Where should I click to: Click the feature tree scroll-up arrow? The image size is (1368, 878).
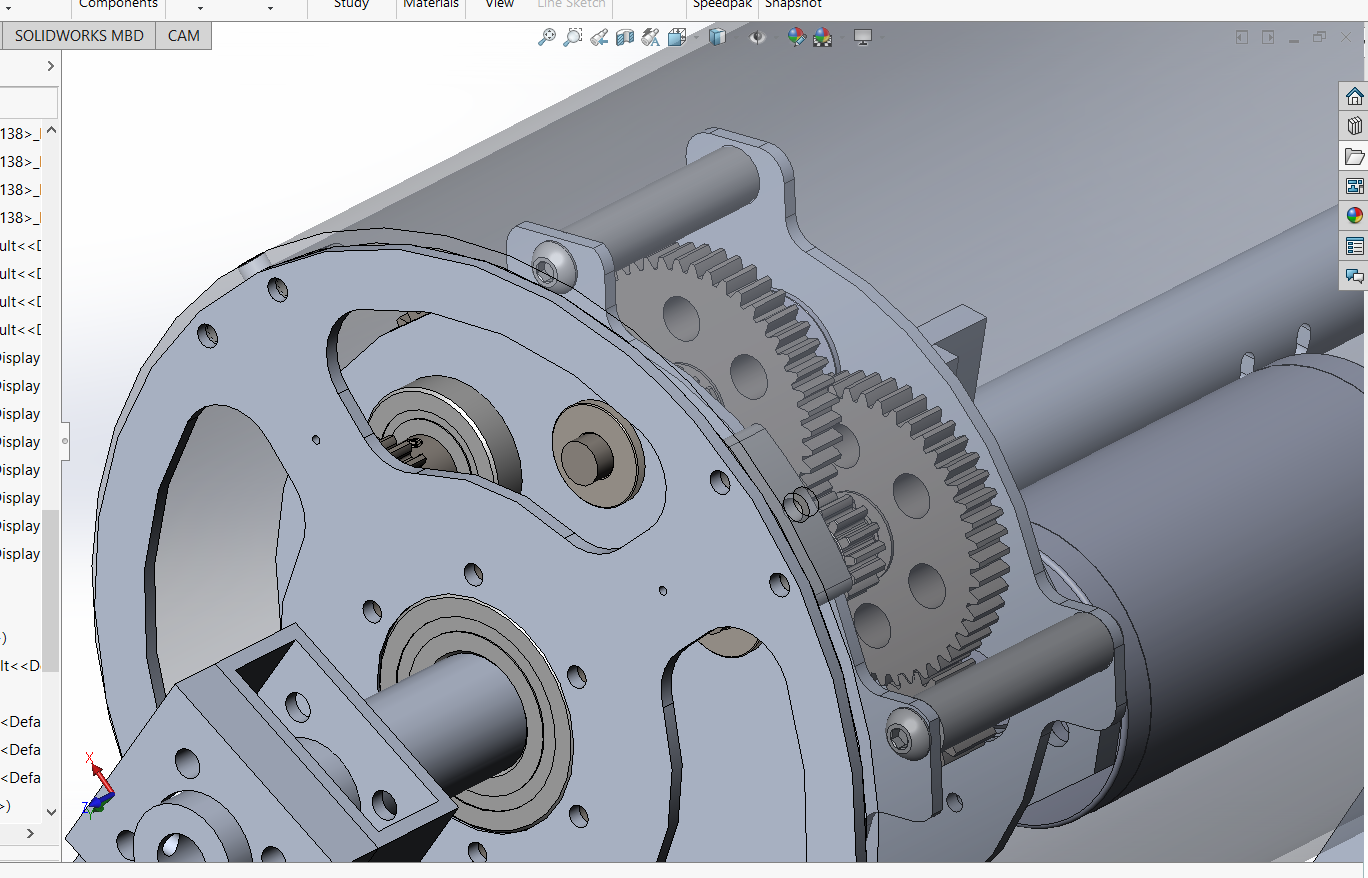52,131
